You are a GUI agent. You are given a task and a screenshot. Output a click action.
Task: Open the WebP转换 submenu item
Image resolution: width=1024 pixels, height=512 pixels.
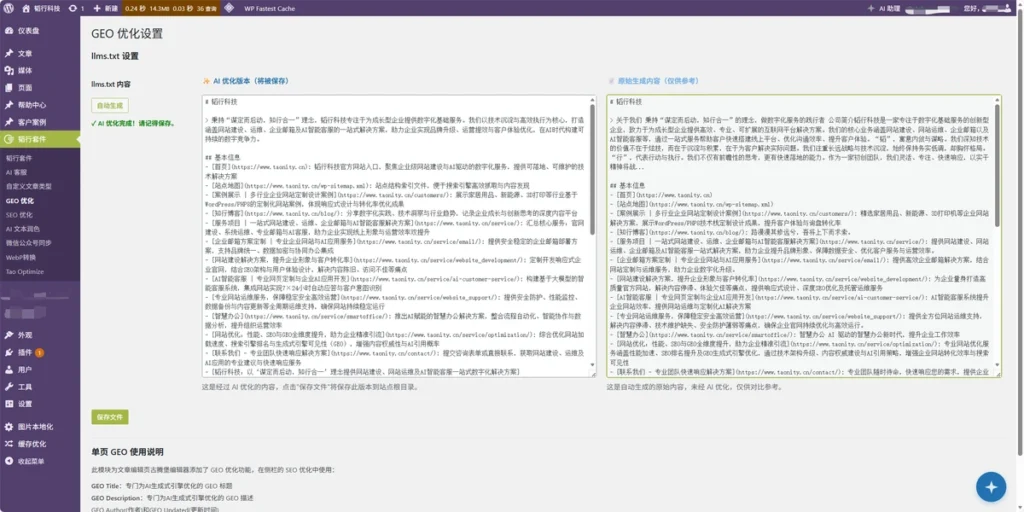[x=21, y=257]
